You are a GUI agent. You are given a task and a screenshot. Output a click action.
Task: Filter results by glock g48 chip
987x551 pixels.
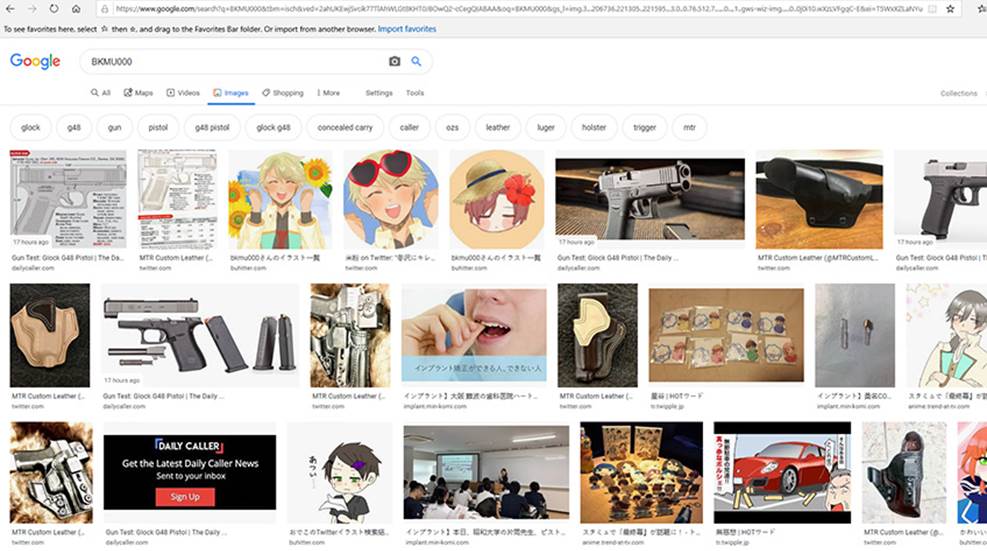coord(273,127)
